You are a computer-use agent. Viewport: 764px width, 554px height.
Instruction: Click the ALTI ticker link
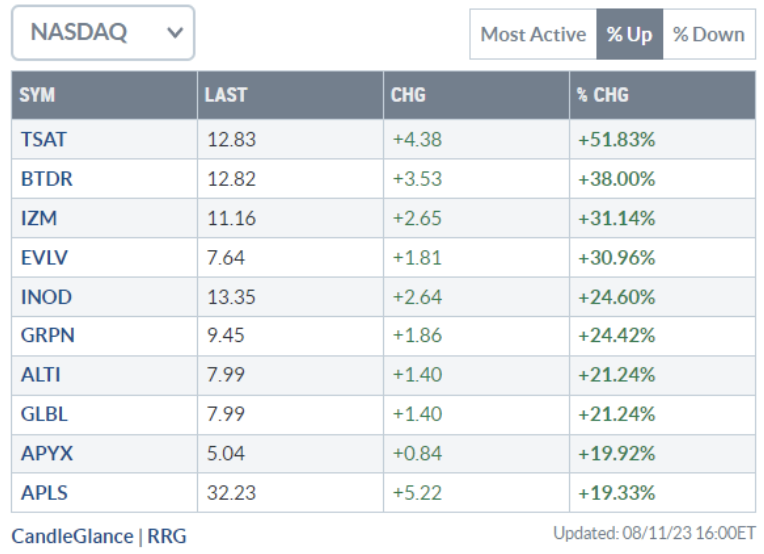click(x=40, y=375)
